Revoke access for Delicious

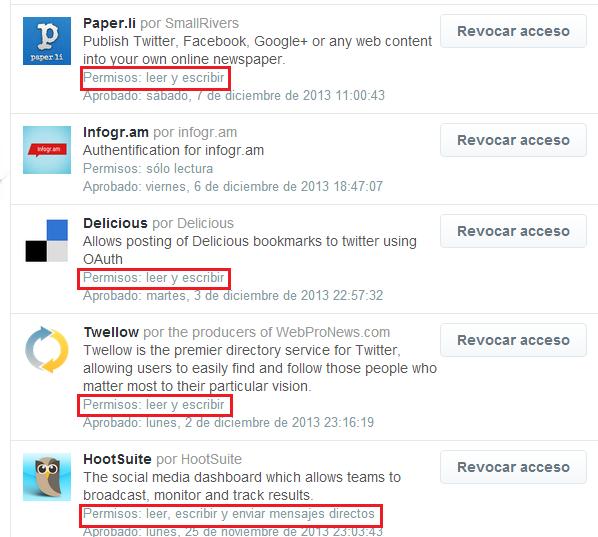[513, 231]
